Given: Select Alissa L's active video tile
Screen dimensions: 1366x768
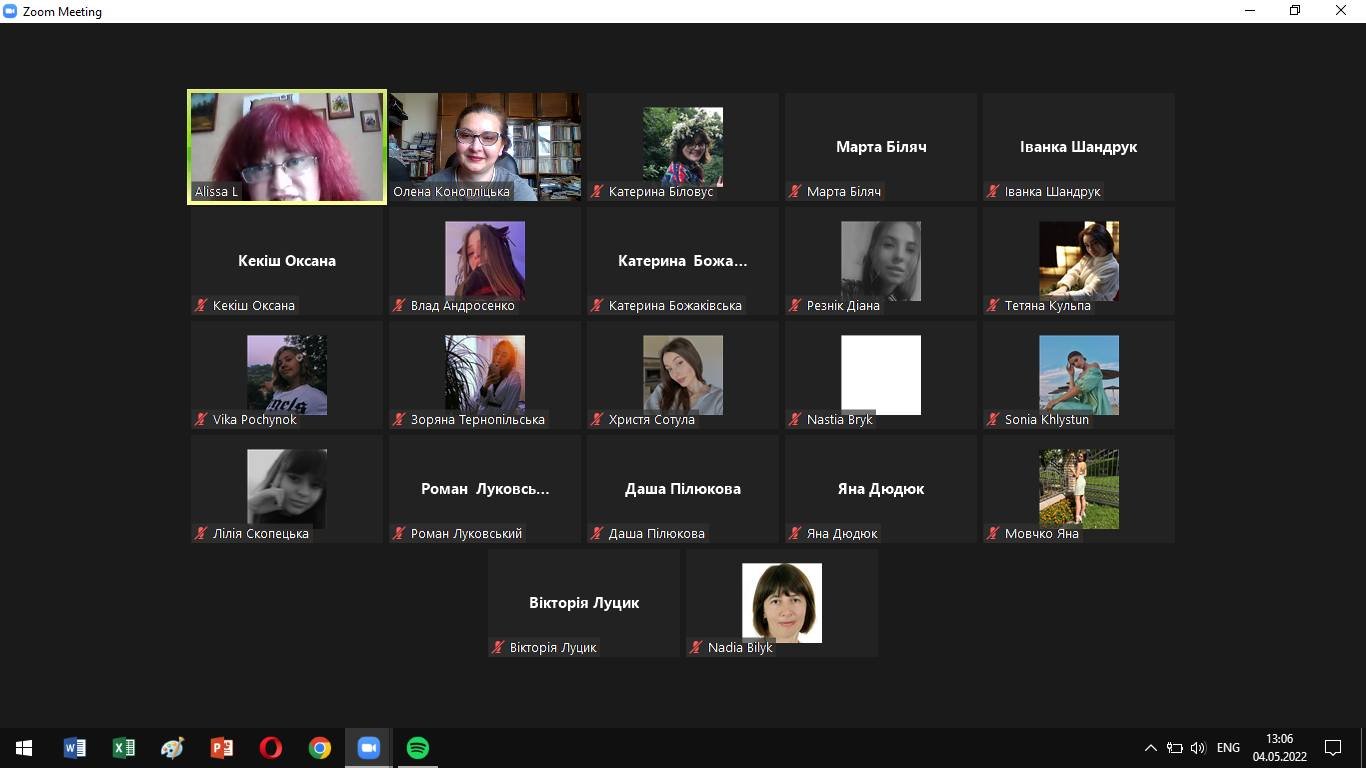Looking at the screenshot, I should tap(287, 147).
